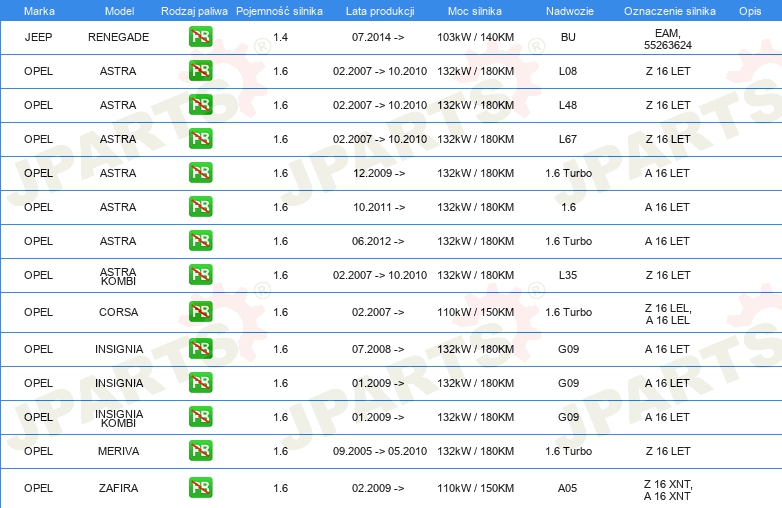Image resolution: width=782 pixels, height=508 pixels.
Task: Click the fuel icon in the Astra L67 row
Action: click(200, 139)
